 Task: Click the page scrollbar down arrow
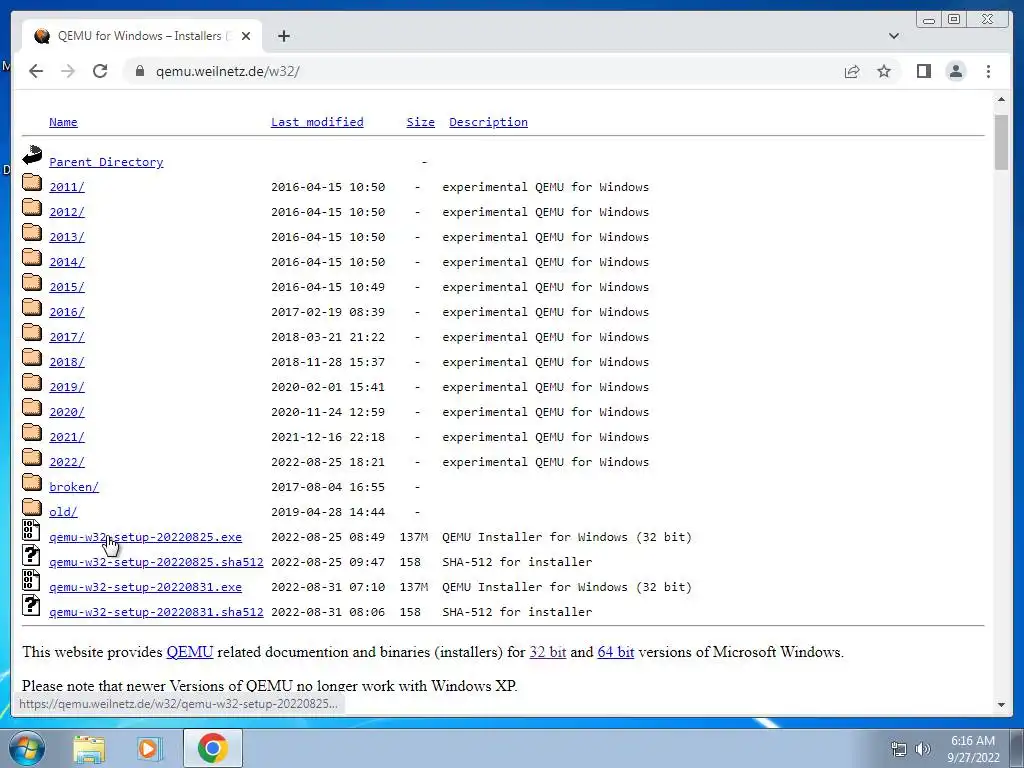click(x=1001, y=705)
